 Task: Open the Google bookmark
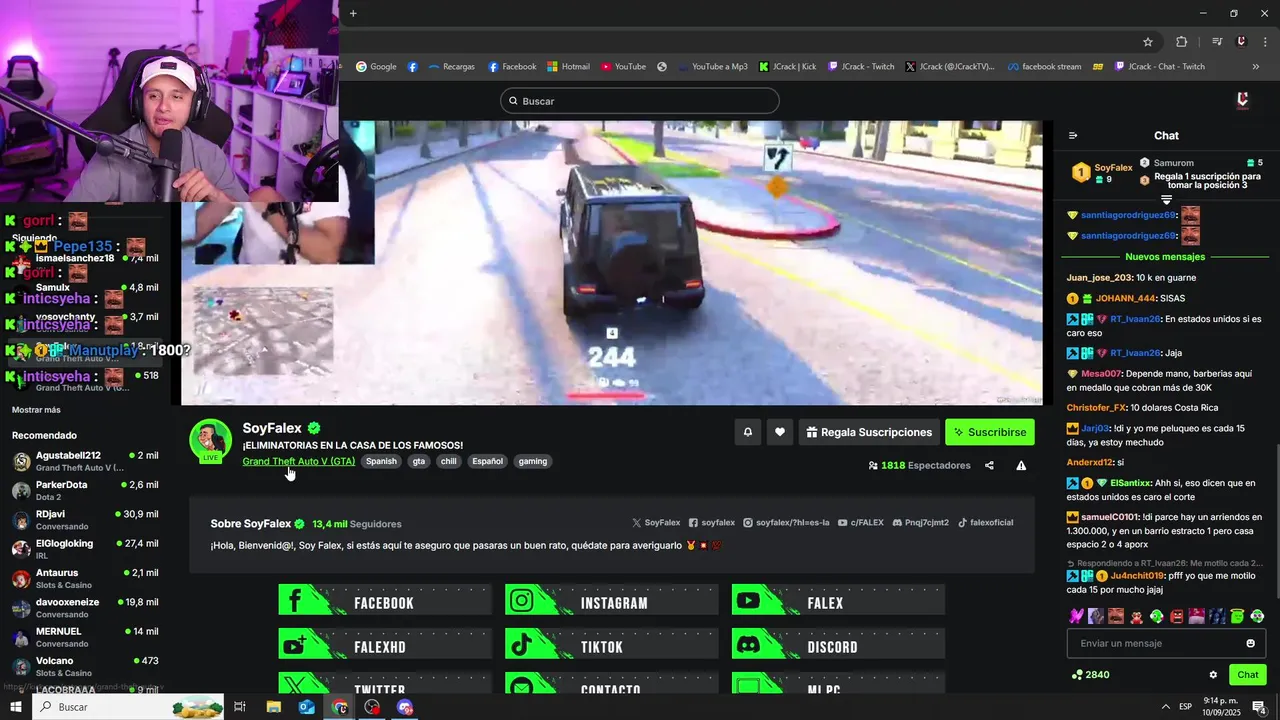pyautogui.click(x=376, y=67)
